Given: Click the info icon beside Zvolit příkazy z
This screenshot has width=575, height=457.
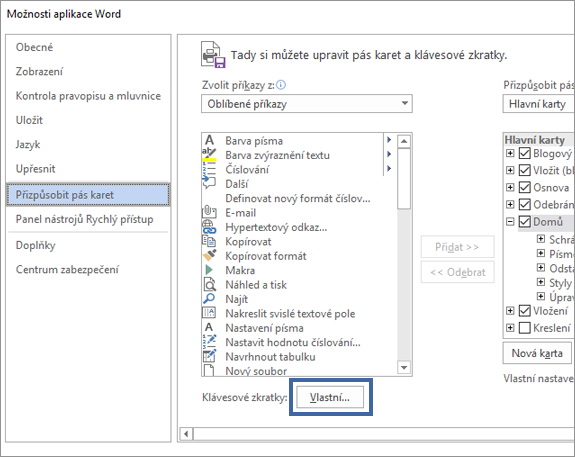Looking at the screenshot, I should [281, 85].
